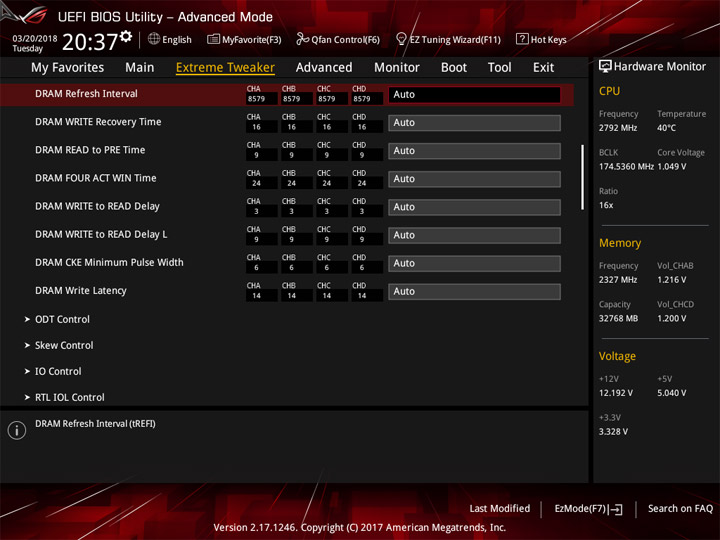This screenshot has width=720, height=540.
Task: Click the globe language icon
Action: [154, 39]
